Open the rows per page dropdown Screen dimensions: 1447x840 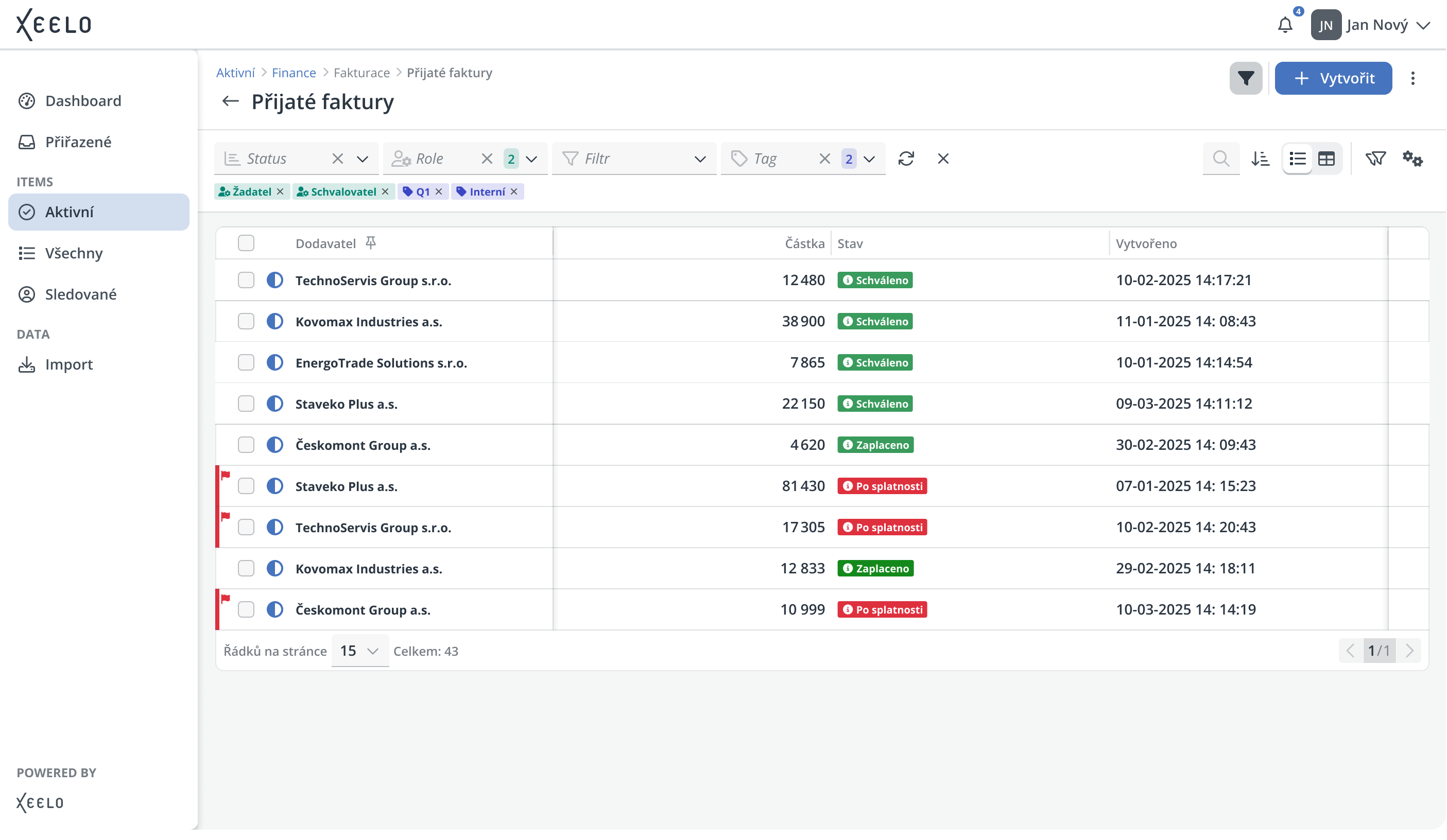point(360,651)
